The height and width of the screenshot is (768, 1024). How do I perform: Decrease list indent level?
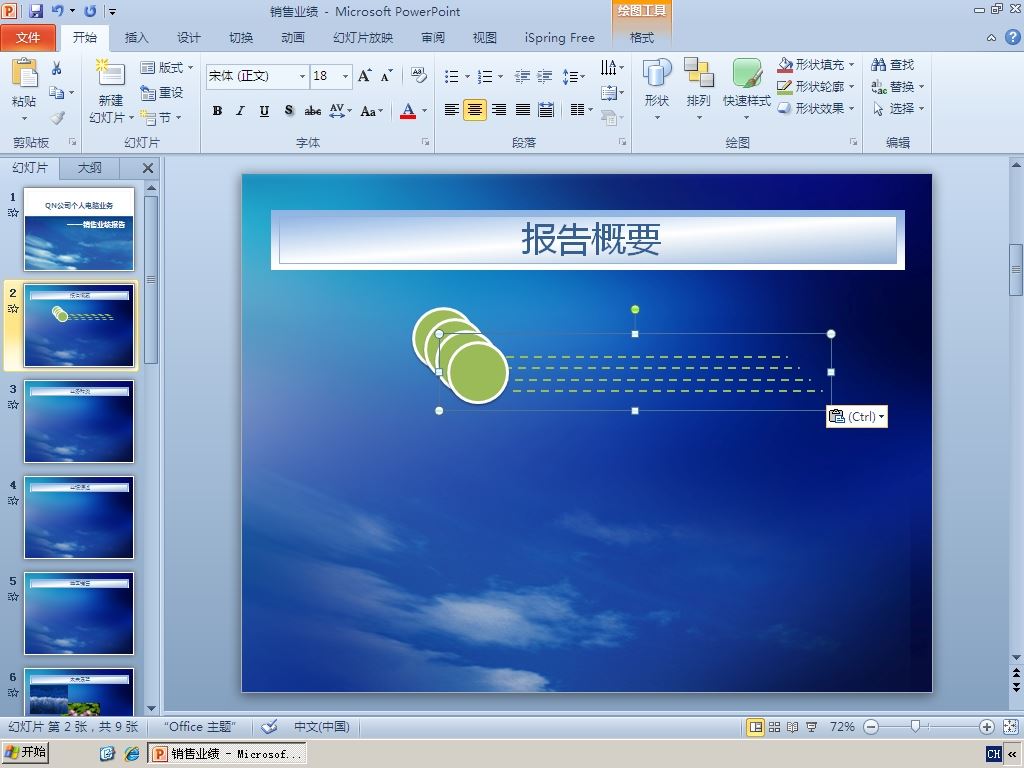click(x=522, y=76)
